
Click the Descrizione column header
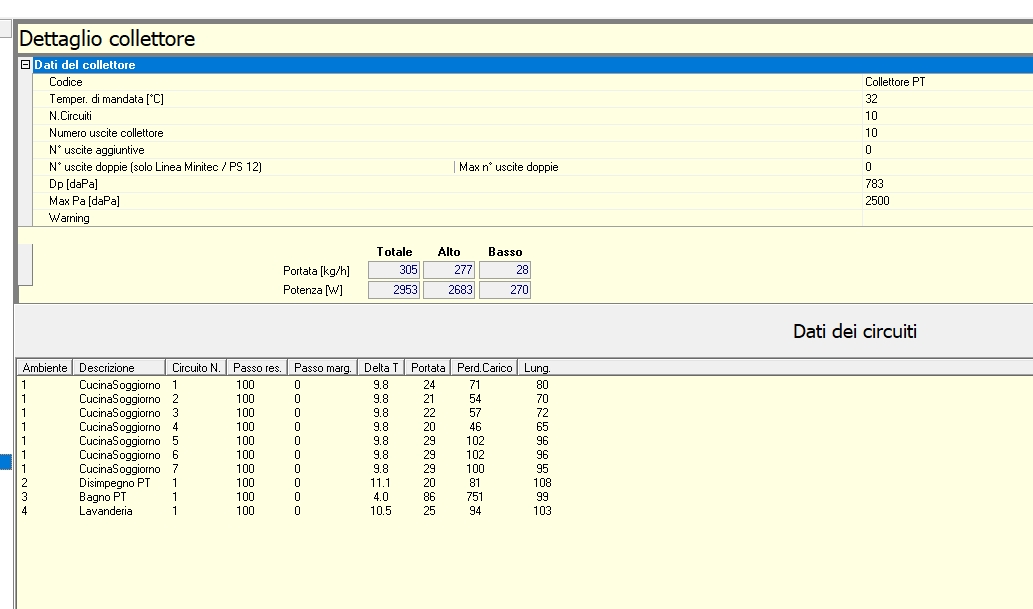click(x=107, y=368)
